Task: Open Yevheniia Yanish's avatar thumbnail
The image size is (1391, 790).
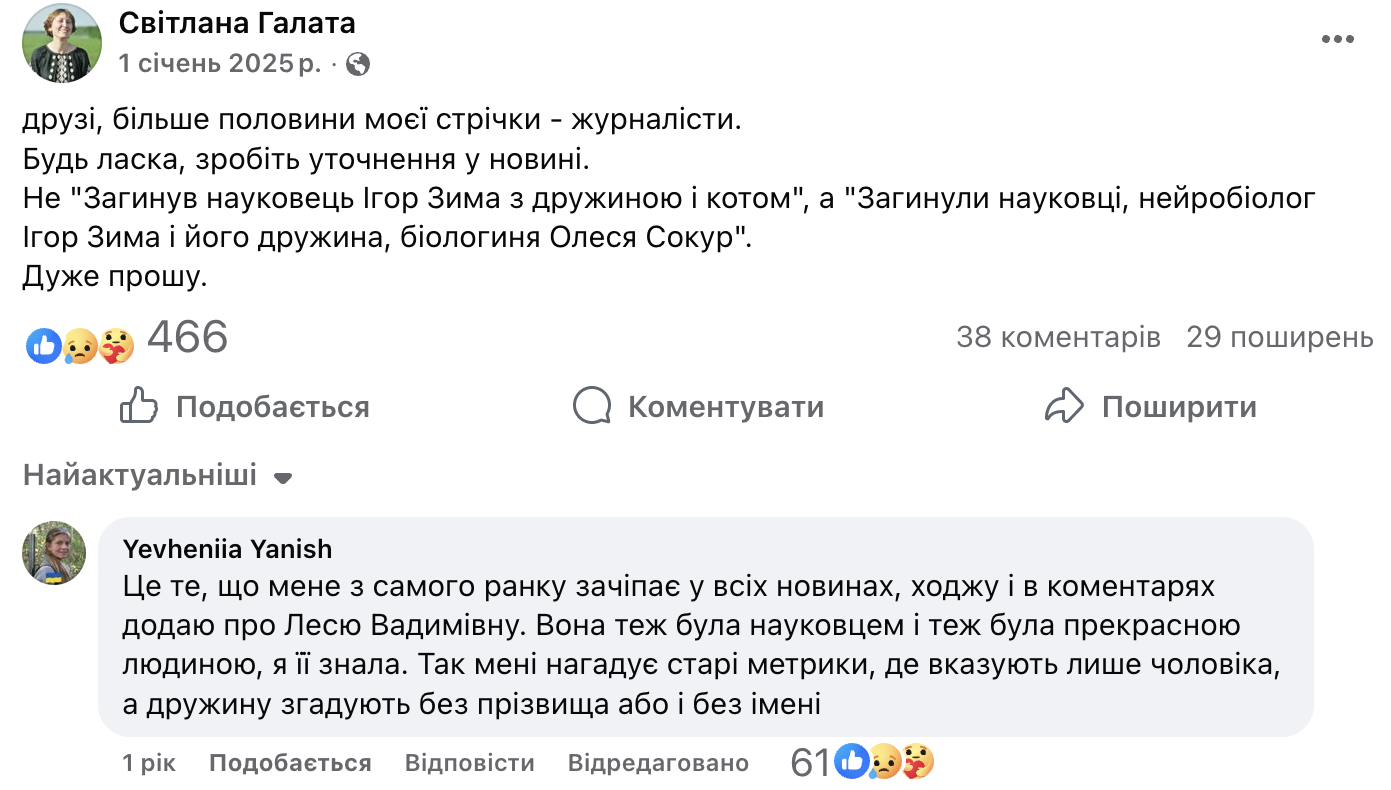Action: [x=54, y=550]
